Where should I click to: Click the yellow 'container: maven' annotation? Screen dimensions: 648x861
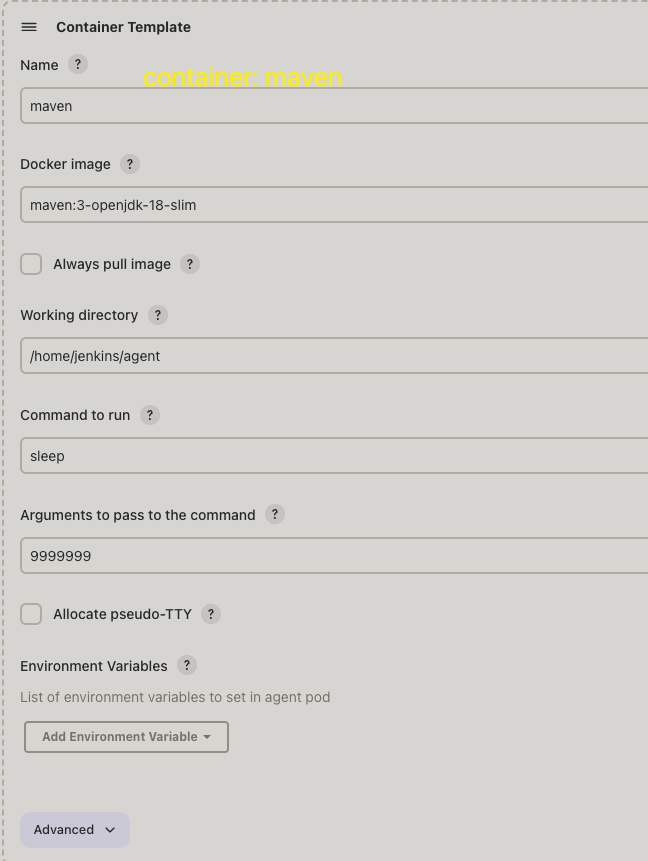pos(243,77)
